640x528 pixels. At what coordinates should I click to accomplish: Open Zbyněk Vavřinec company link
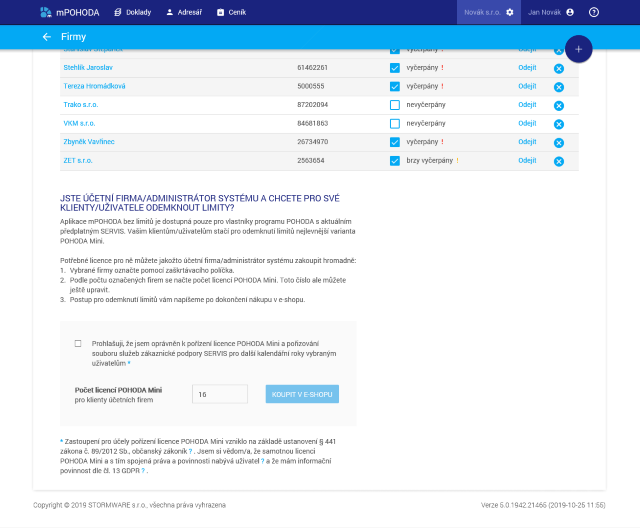[x=89, y=142]
